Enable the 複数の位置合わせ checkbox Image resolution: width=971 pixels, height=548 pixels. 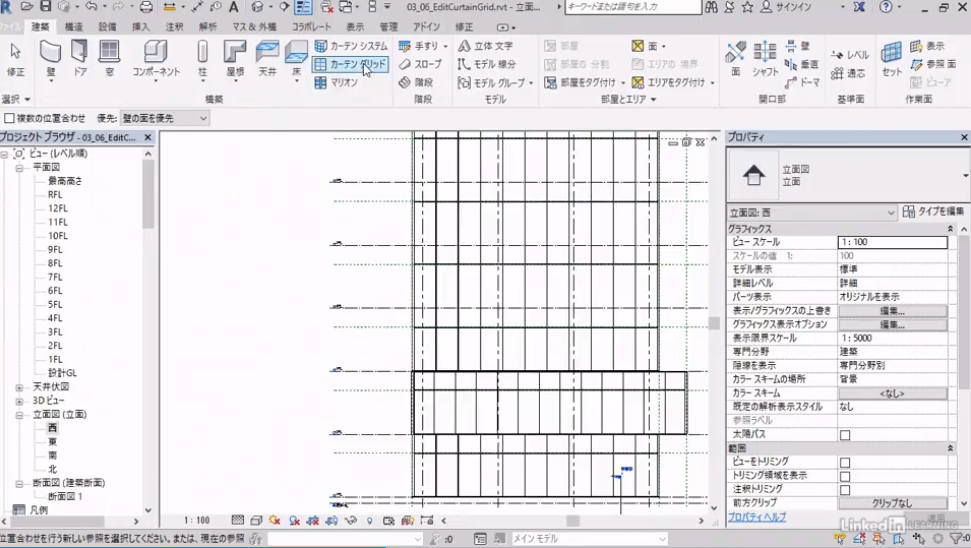tap(9, 118)
